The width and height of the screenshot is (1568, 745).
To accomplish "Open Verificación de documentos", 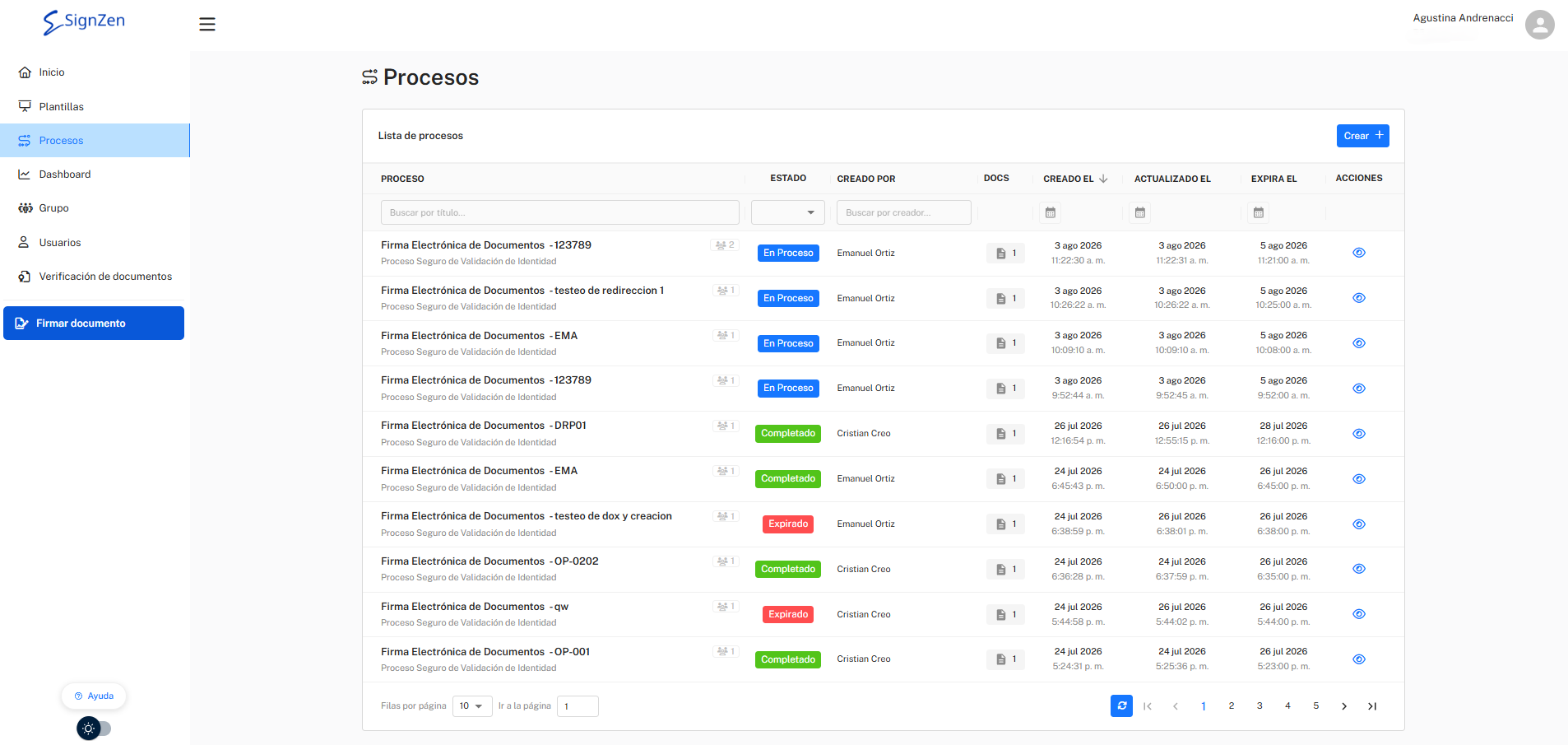I will pyautogui.click(x=95, y=277).
